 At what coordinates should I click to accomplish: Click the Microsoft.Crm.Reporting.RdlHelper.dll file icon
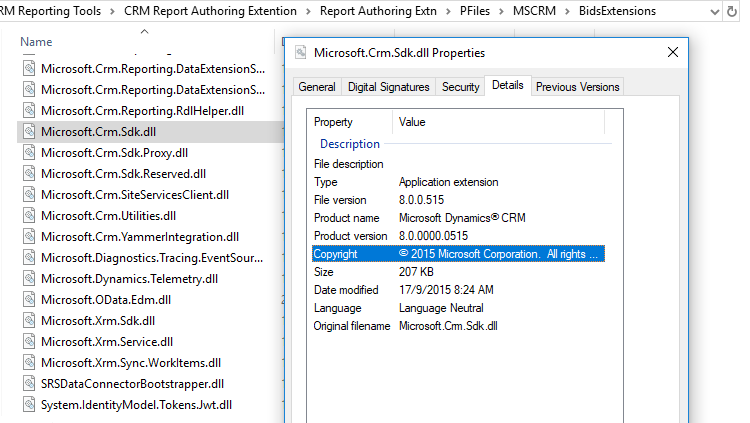[29, 111]
